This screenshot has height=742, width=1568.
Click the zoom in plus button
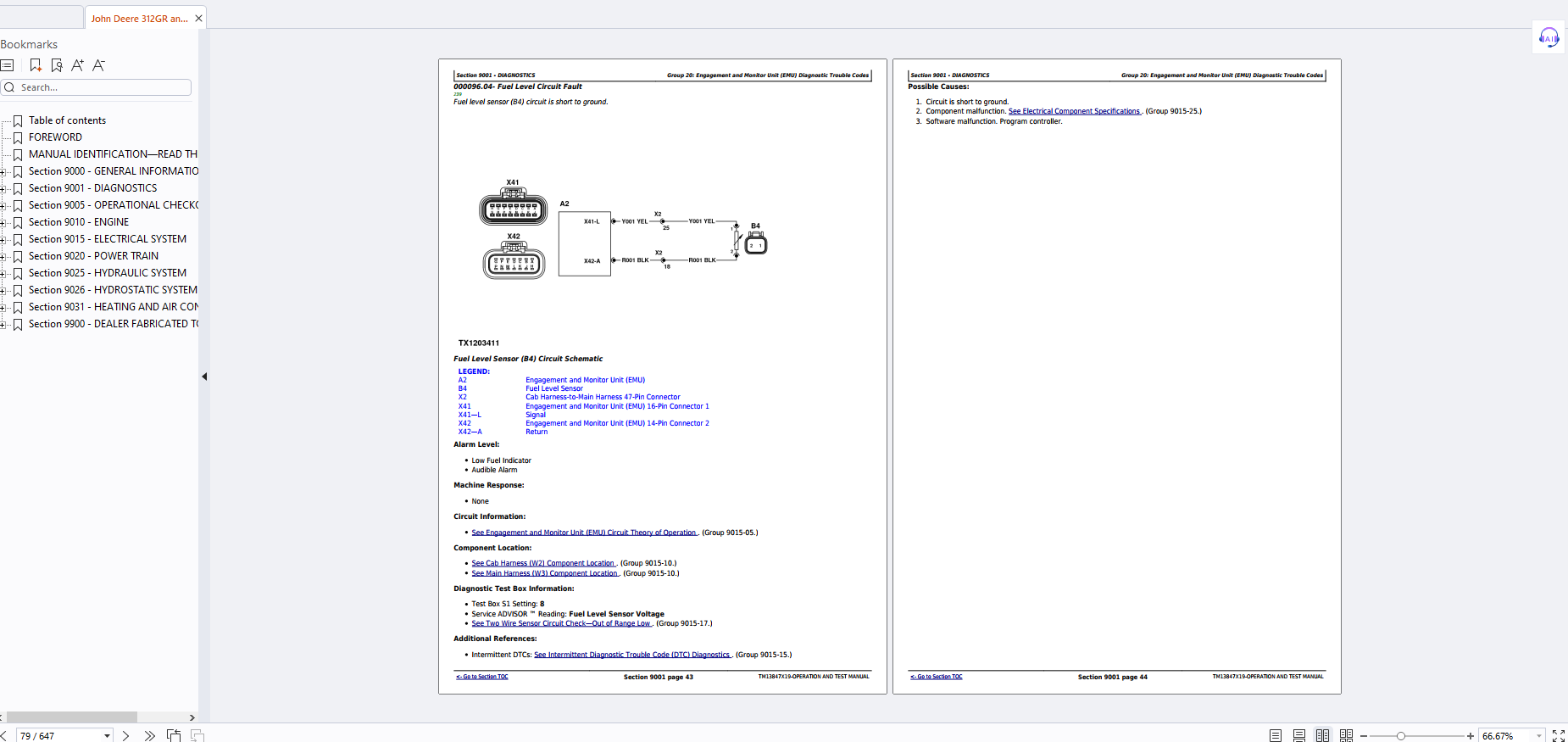pos(1470,735)
